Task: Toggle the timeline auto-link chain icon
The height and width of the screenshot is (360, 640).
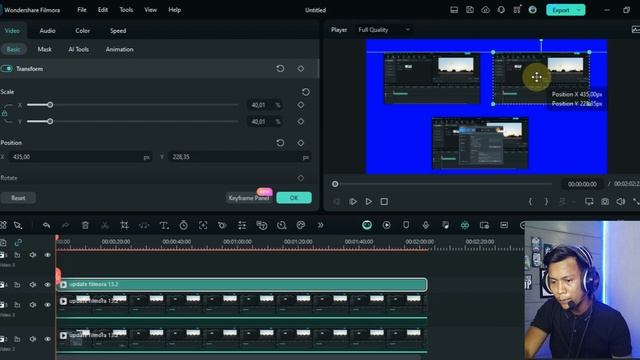Action: click(x=18, y=243)
